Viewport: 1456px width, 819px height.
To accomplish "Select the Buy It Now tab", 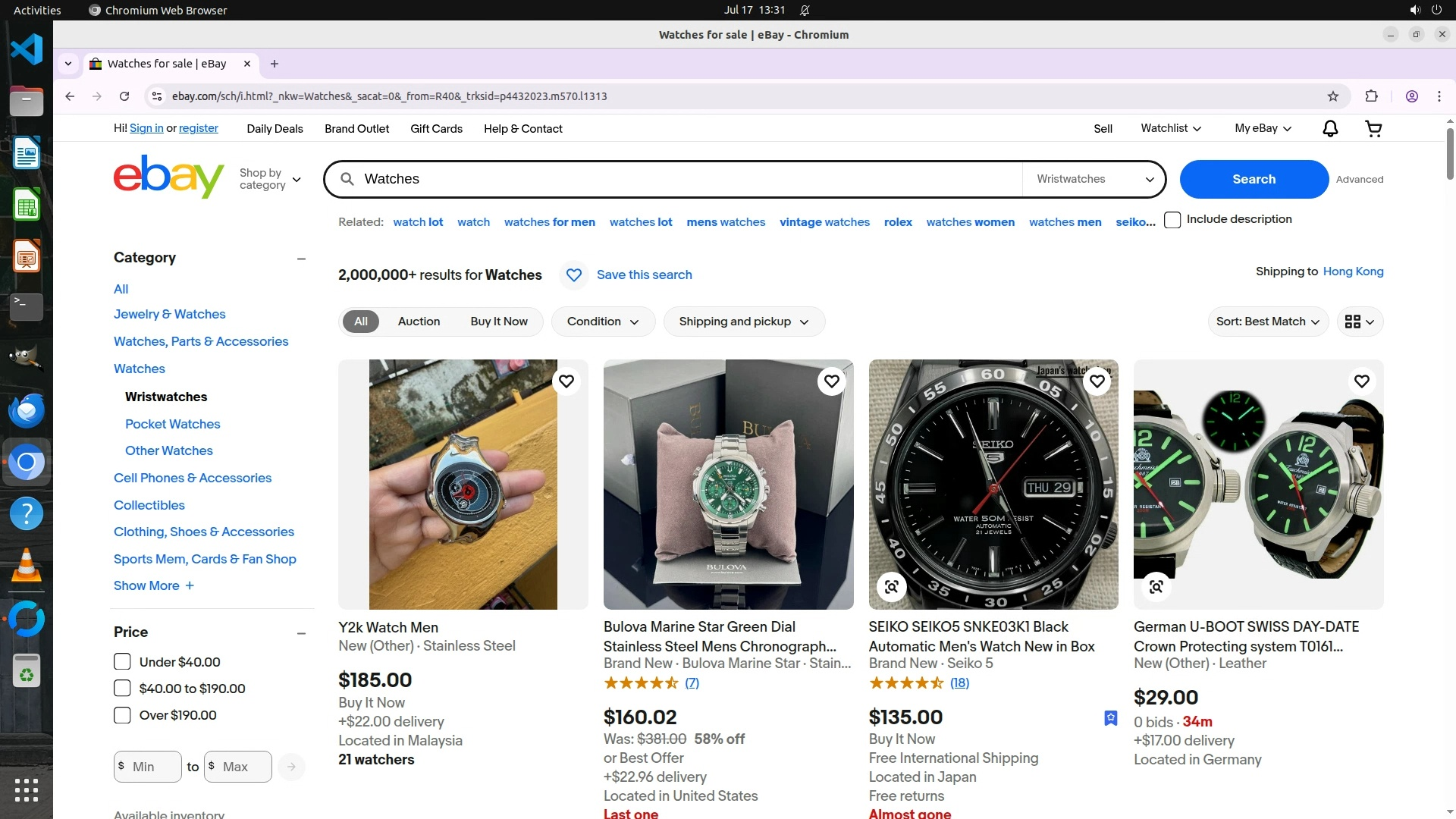I will (498, 322).
